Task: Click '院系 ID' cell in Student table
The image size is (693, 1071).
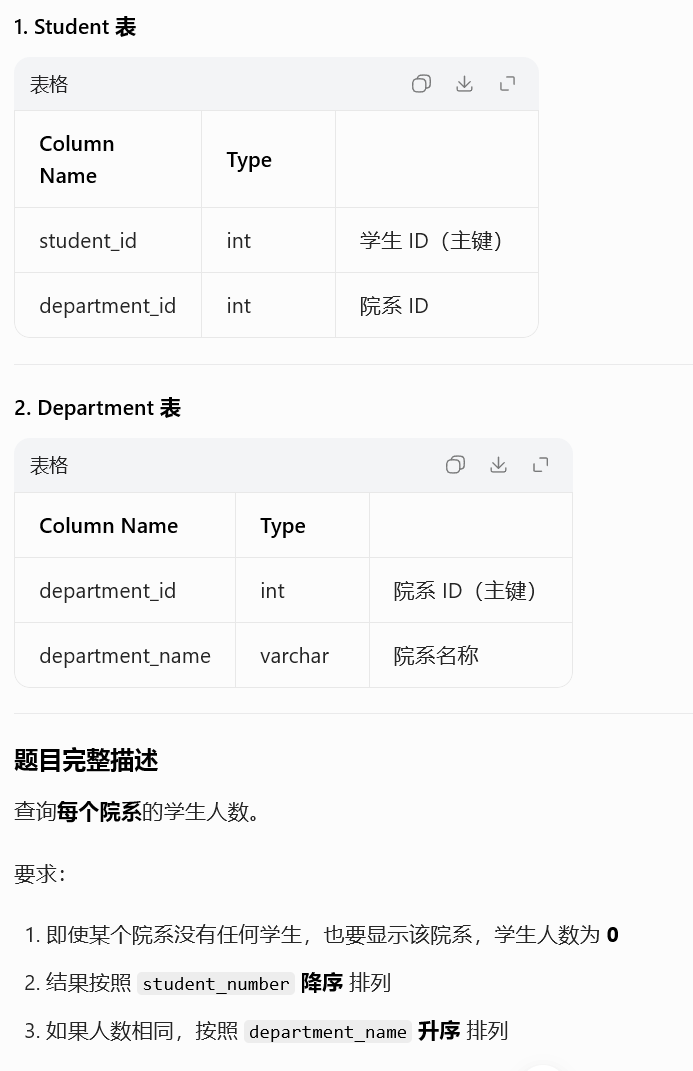Action: [x=437, y=305]
